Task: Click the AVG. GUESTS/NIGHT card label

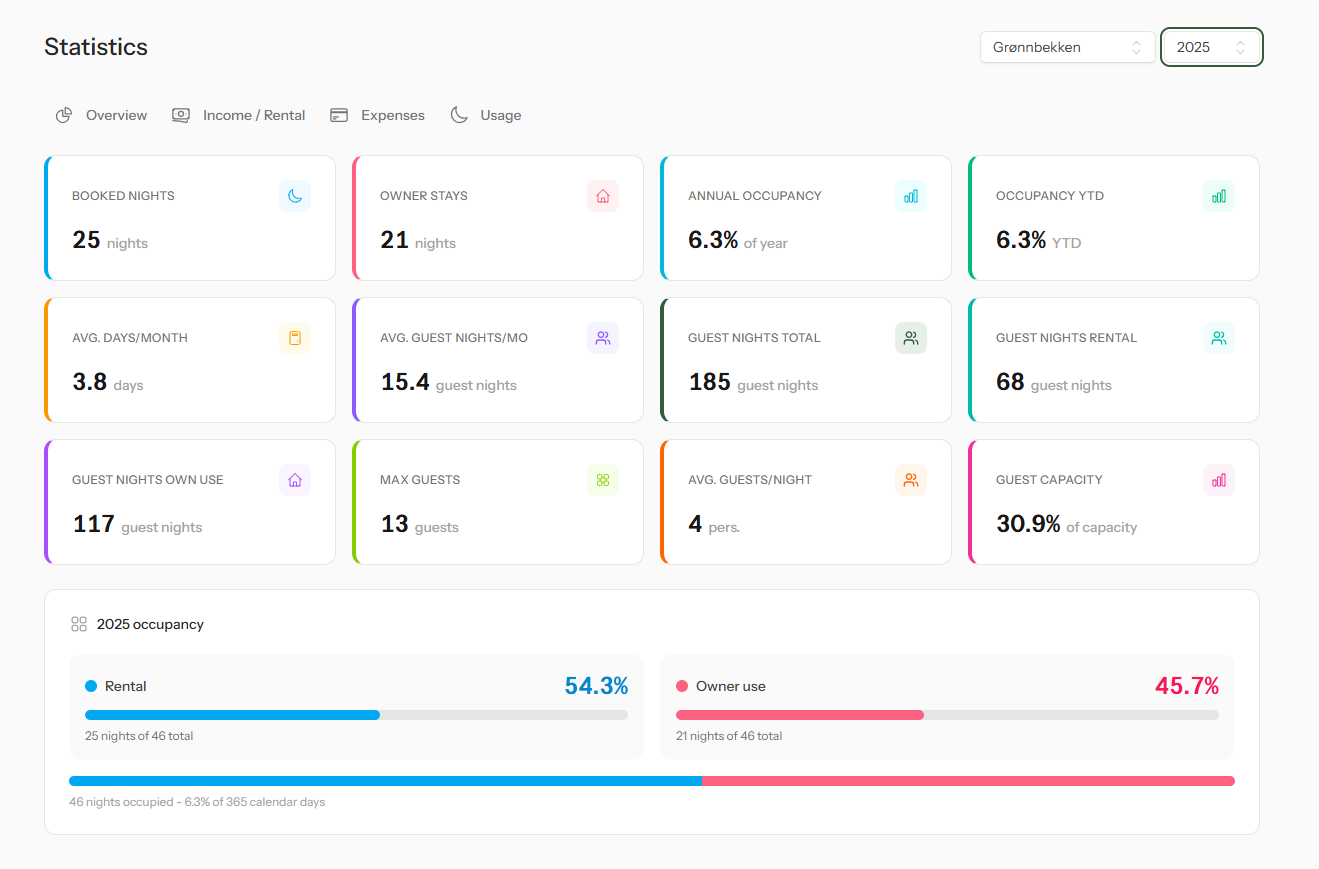Action: point(750,480)
